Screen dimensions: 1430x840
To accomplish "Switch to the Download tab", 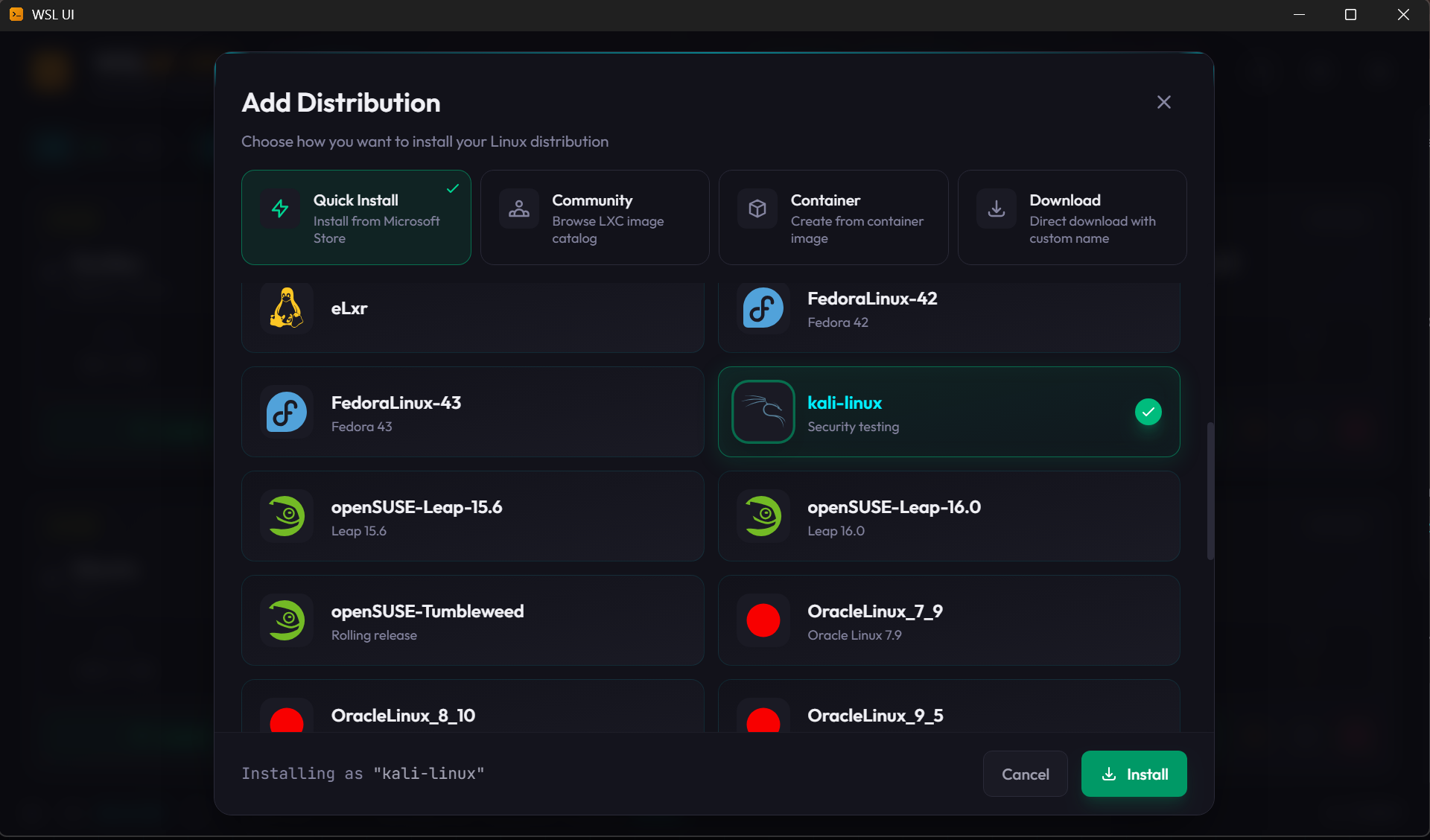I will tap(1071, 217).
